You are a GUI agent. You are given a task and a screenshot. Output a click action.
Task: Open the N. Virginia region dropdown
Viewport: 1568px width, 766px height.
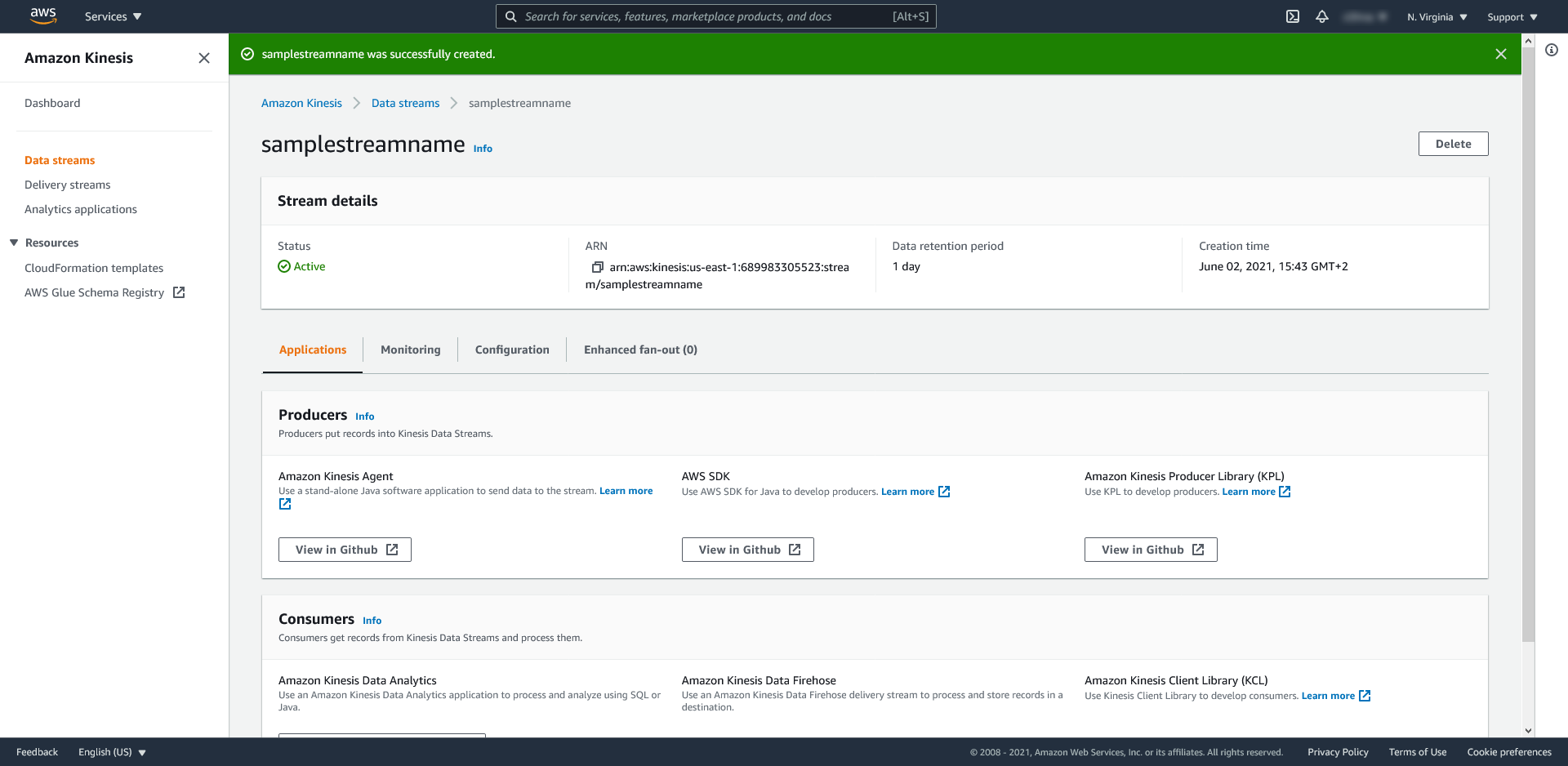pos(1437,17)
